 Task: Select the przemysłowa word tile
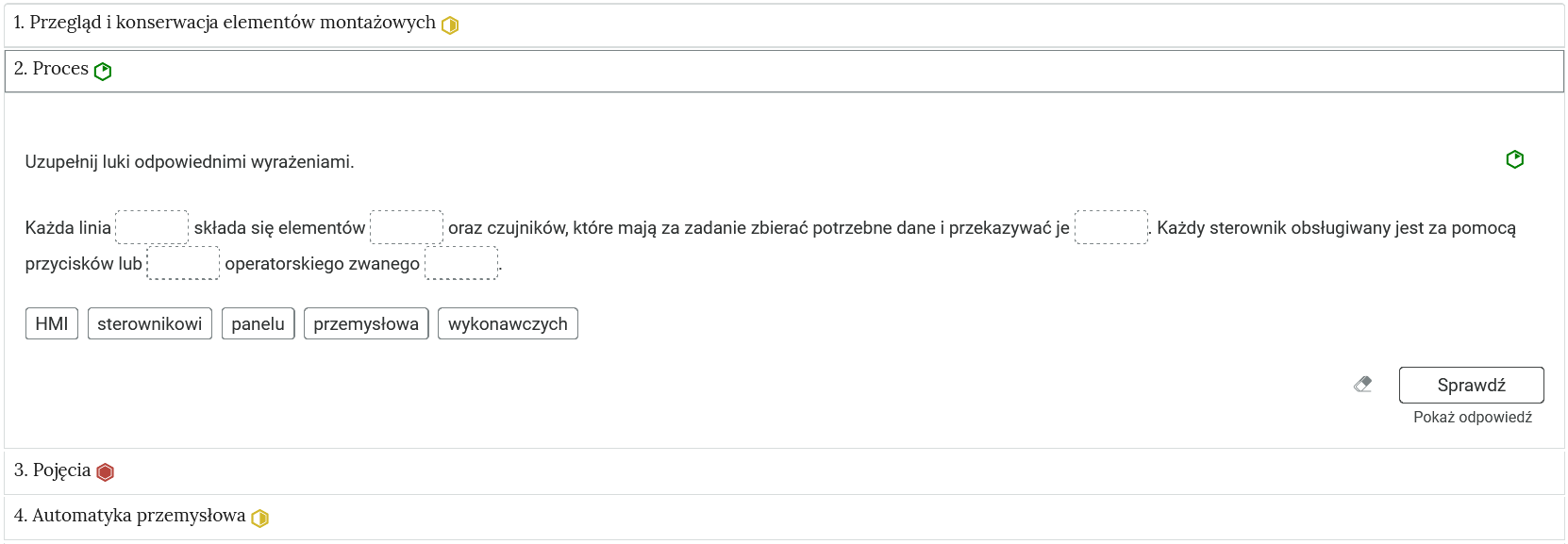pos(366,323)
